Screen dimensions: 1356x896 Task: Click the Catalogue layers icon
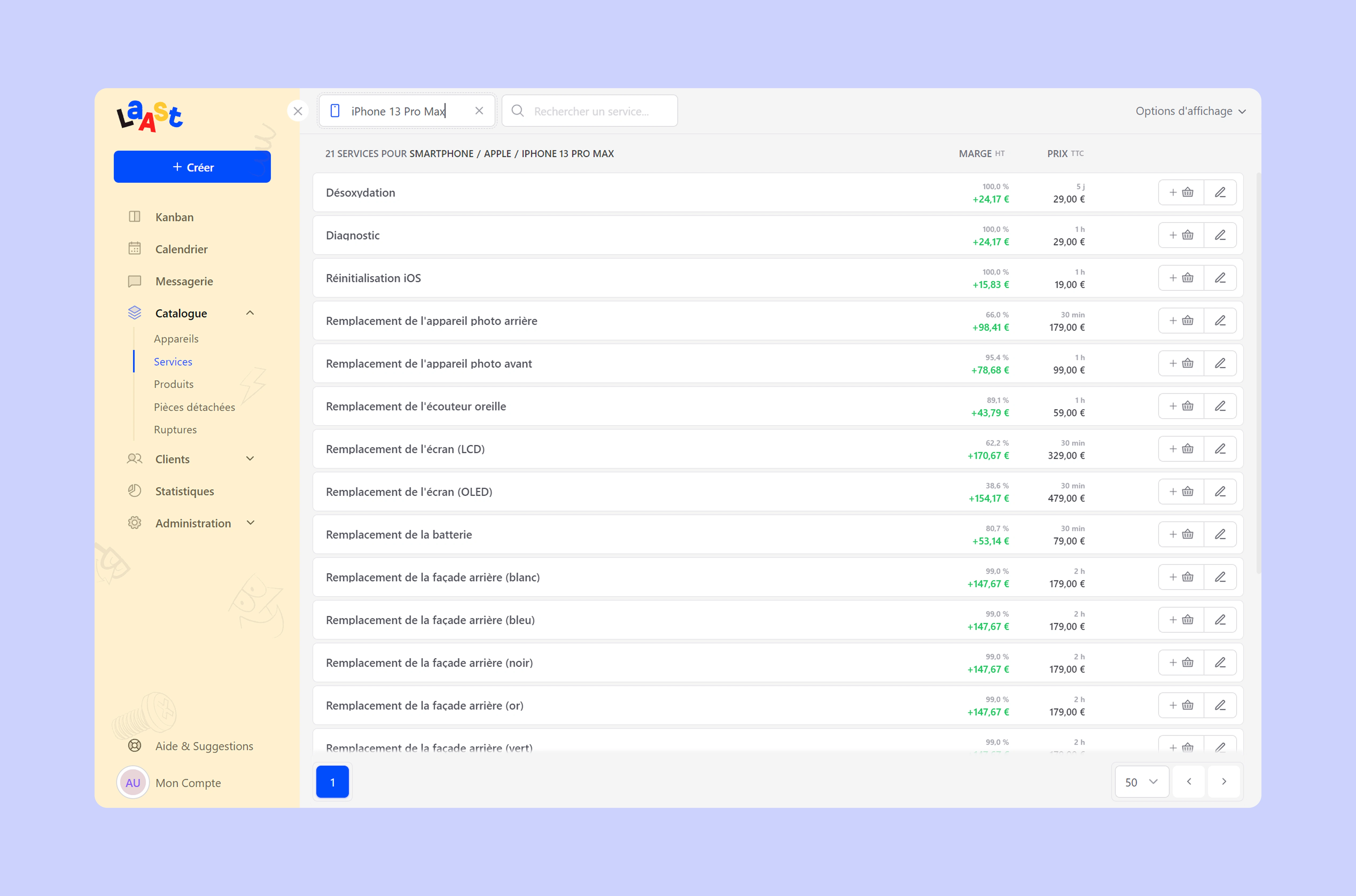[135, 313]
